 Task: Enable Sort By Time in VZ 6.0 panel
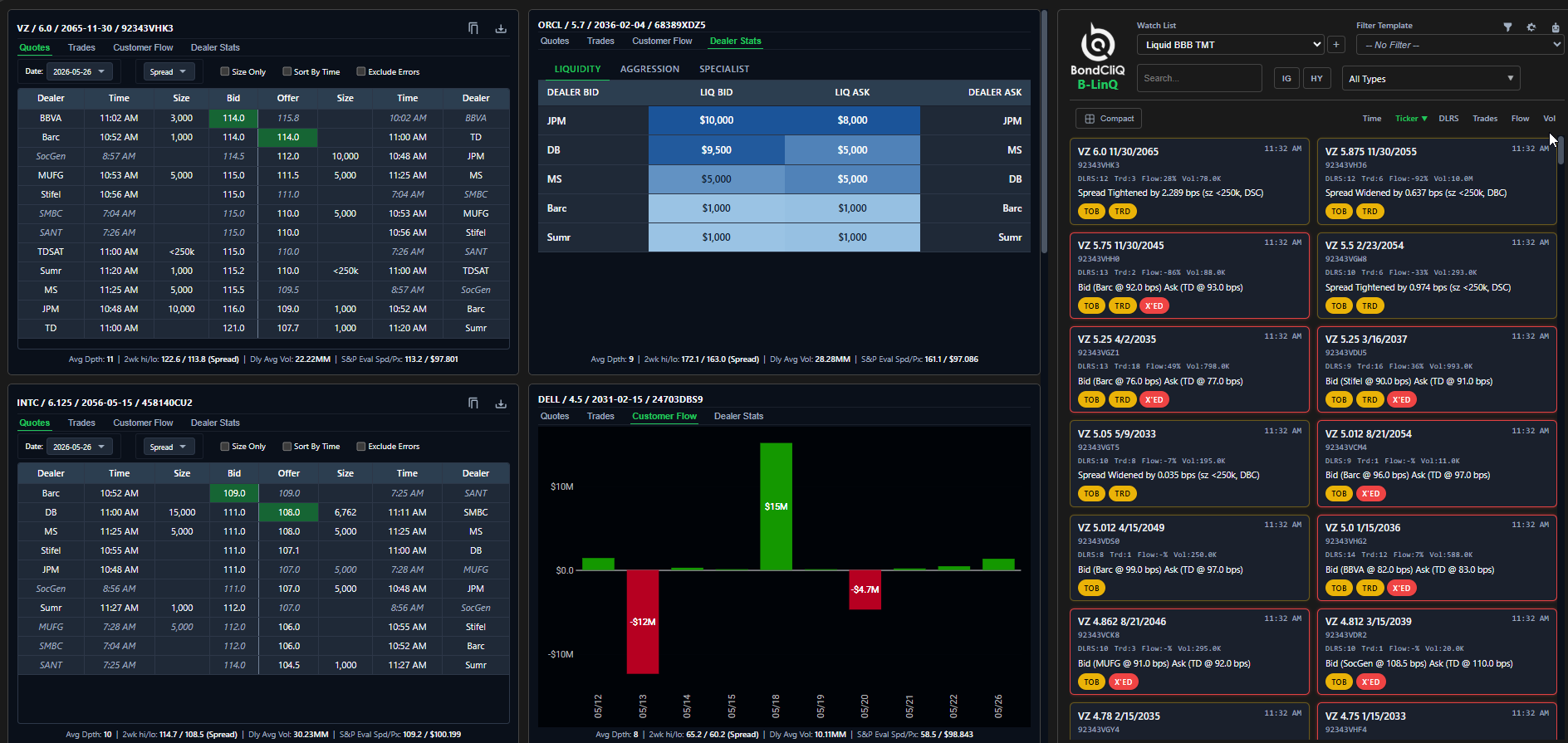click(287, 71)
